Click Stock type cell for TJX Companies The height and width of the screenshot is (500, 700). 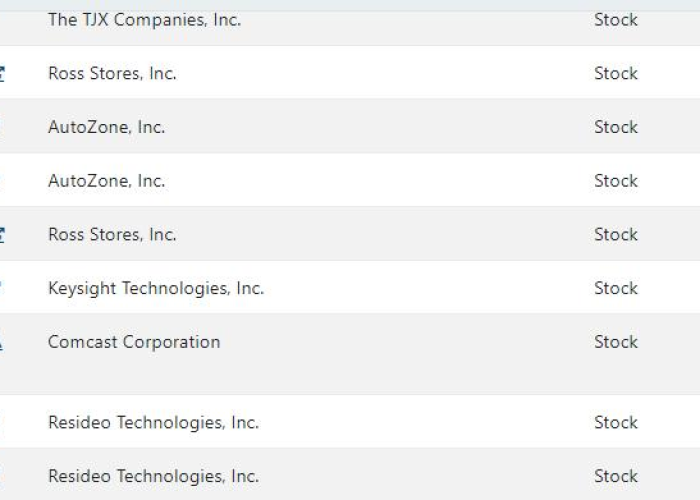(616, 20)
